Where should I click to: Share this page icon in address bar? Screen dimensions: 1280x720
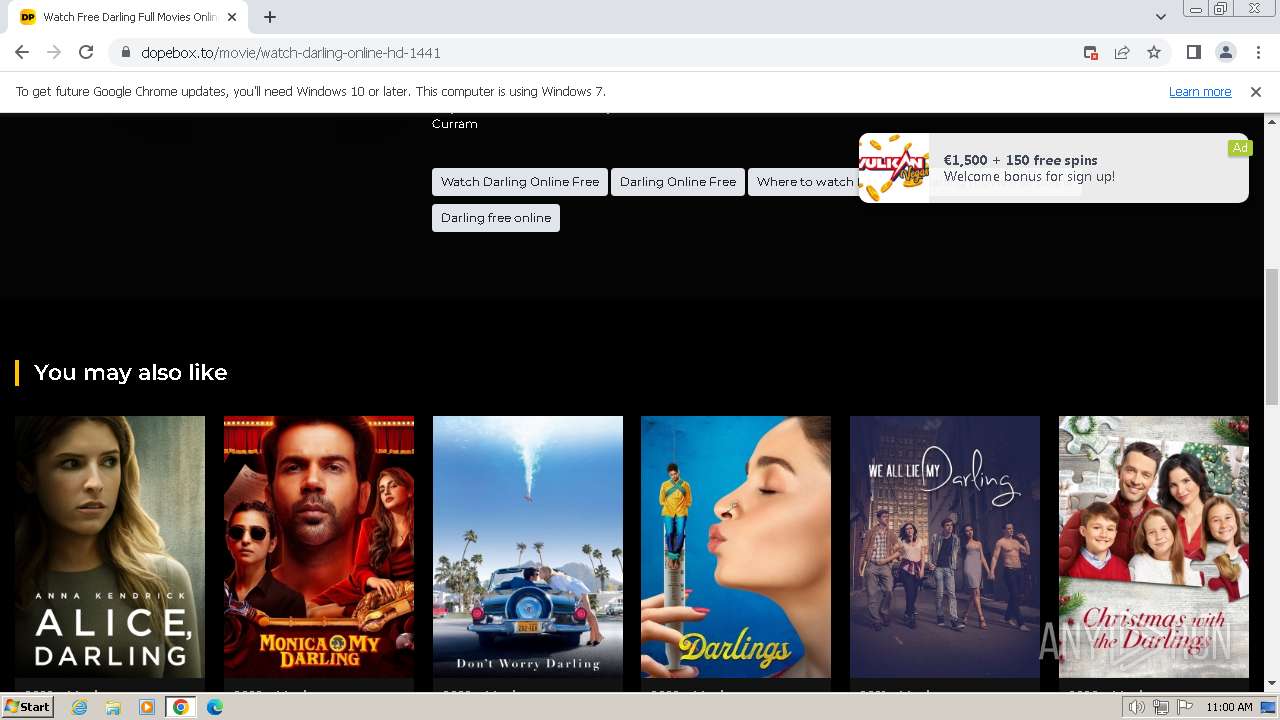coord(1122,53)
